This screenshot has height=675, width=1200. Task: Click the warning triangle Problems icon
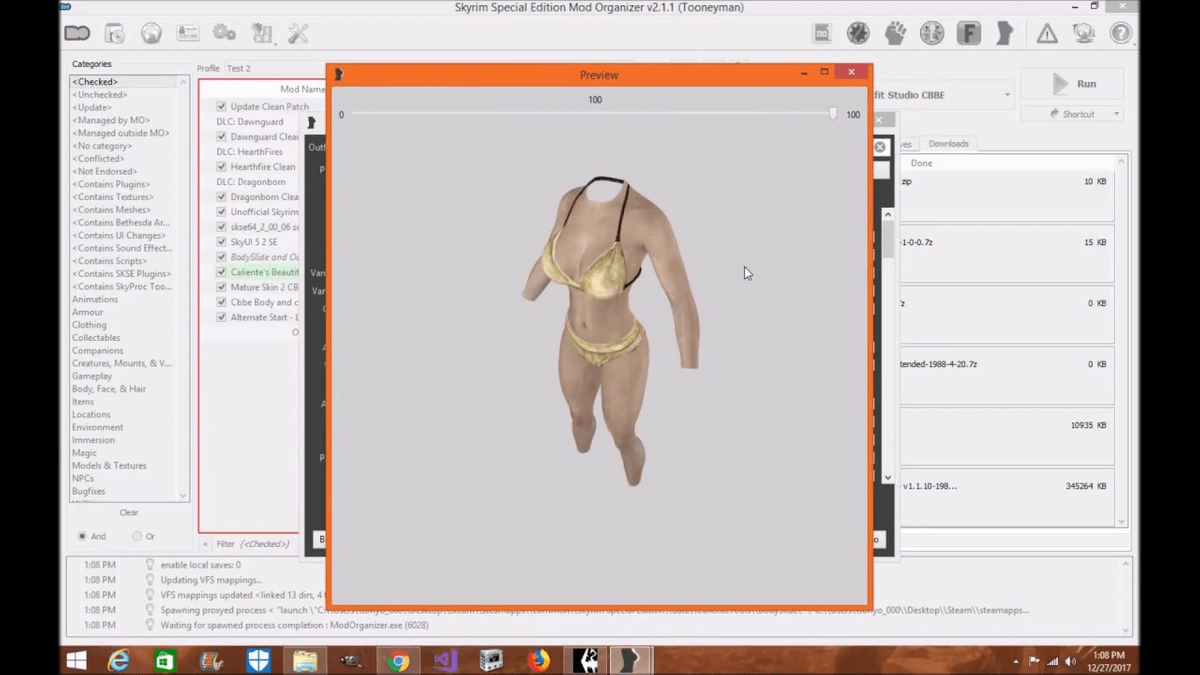click(1047, 34)
